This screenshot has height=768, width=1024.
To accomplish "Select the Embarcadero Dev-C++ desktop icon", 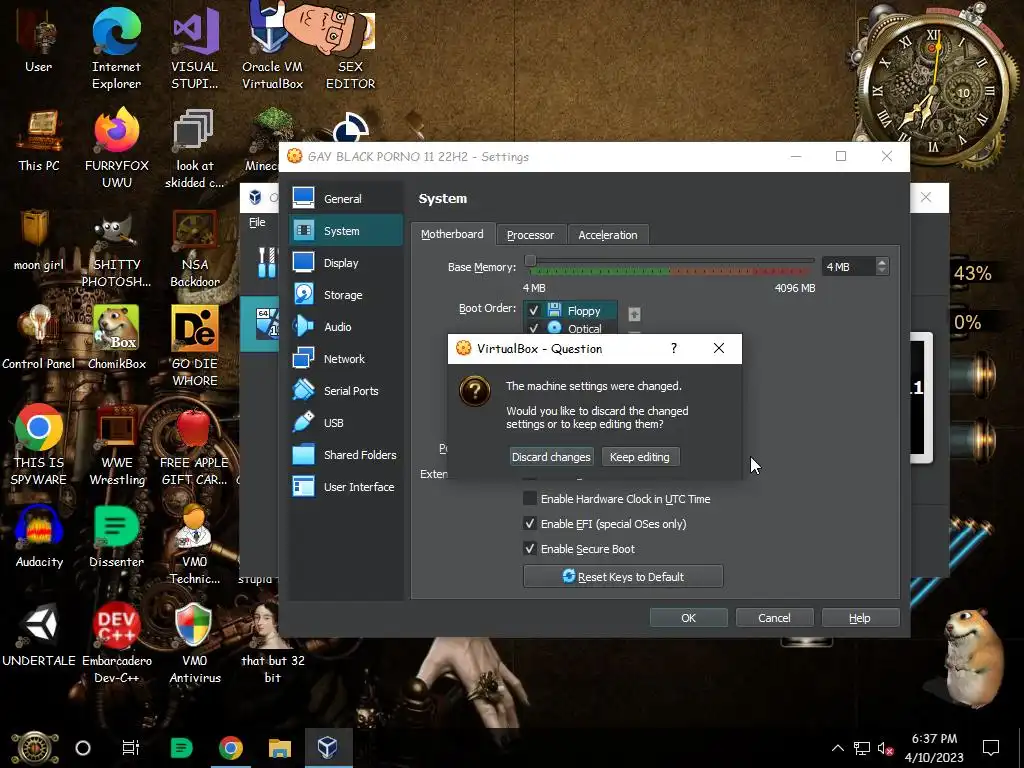I will [116, 643].
